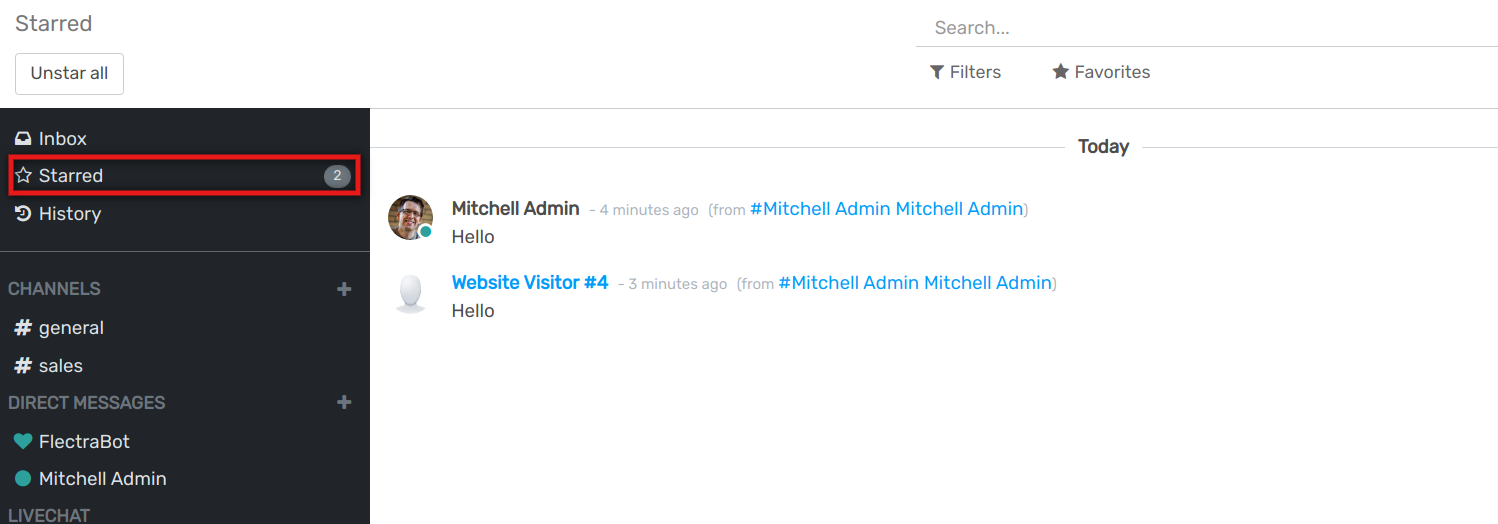
Task: Expand the Favorites dropdown
Action: click(1101, 72)
